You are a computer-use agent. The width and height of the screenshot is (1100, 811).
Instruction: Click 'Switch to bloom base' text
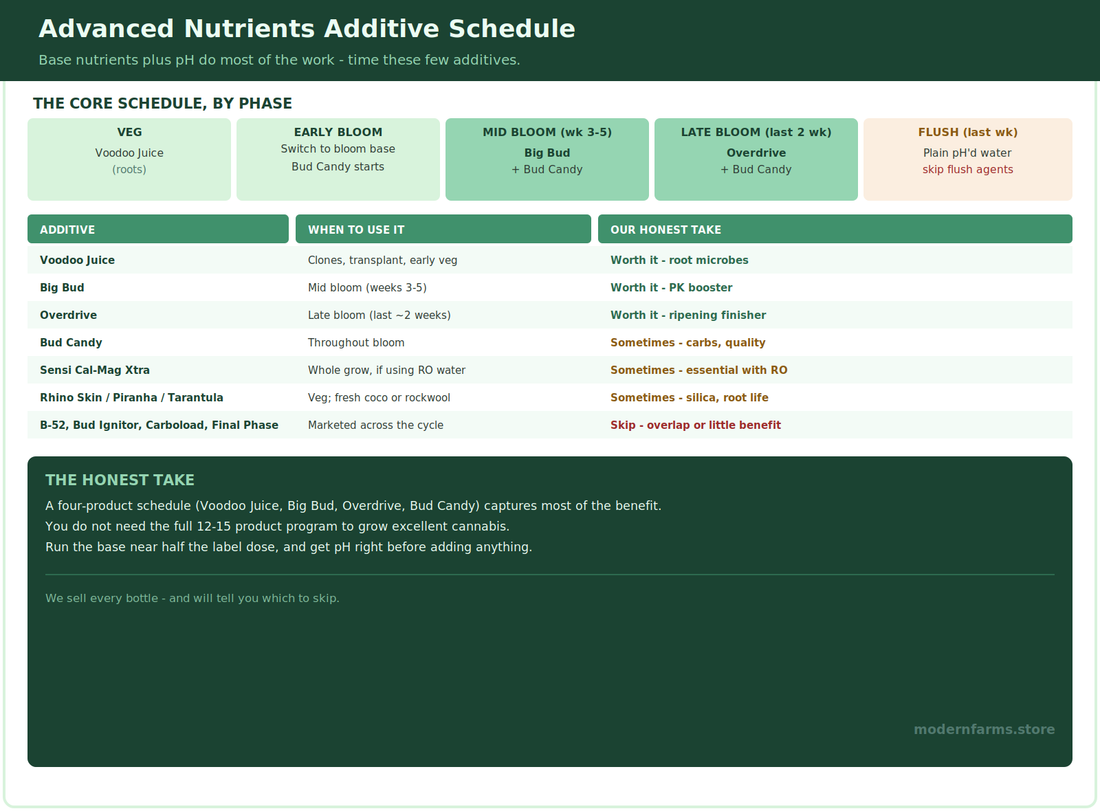(x=338, y=149)
